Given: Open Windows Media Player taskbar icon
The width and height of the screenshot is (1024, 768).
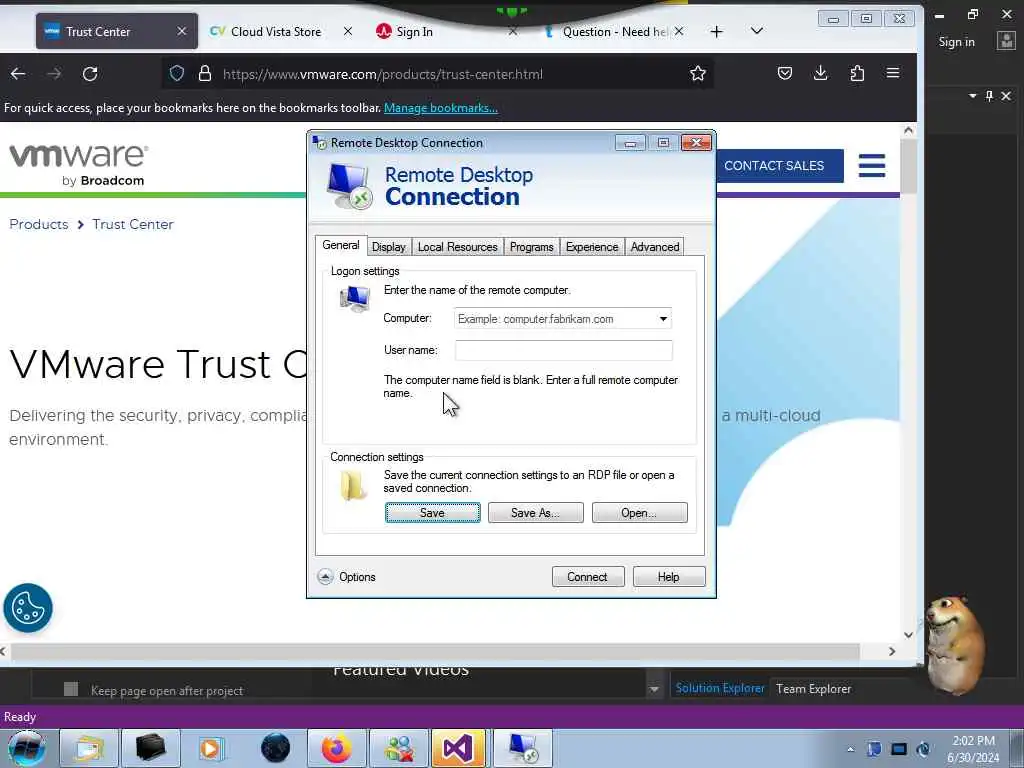Looking at the screenshot, I should click(x=211, y=748).
